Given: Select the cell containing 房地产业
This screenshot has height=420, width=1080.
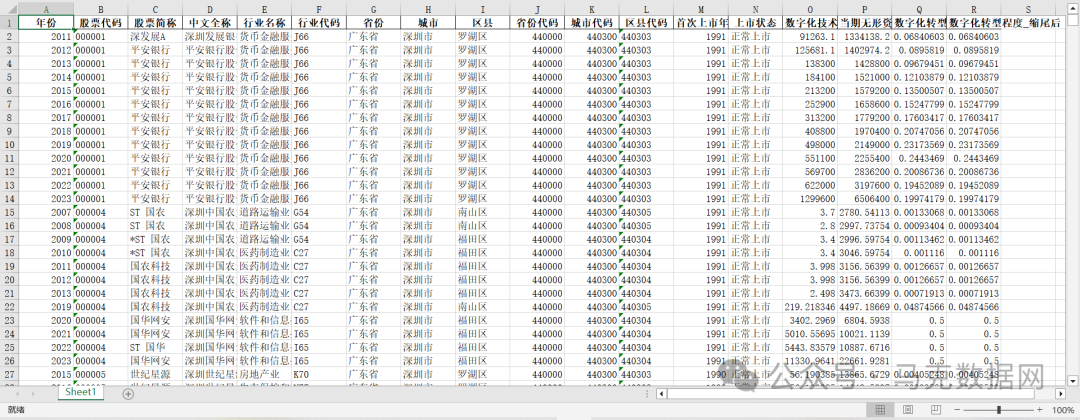Looking at the screenshot, I should [264, 375].
